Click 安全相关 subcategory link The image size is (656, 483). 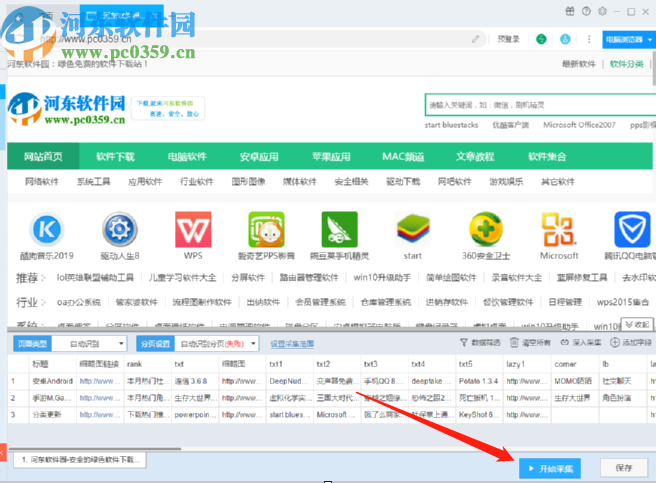[x=351, y=181]
